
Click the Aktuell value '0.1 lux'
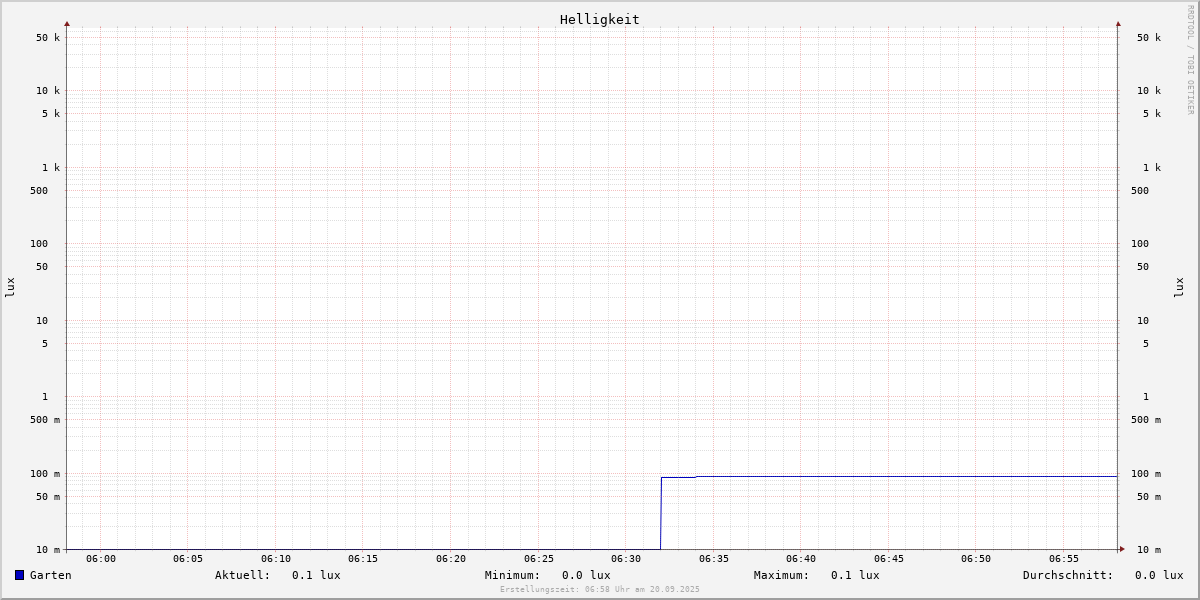(x=316, y=575)
